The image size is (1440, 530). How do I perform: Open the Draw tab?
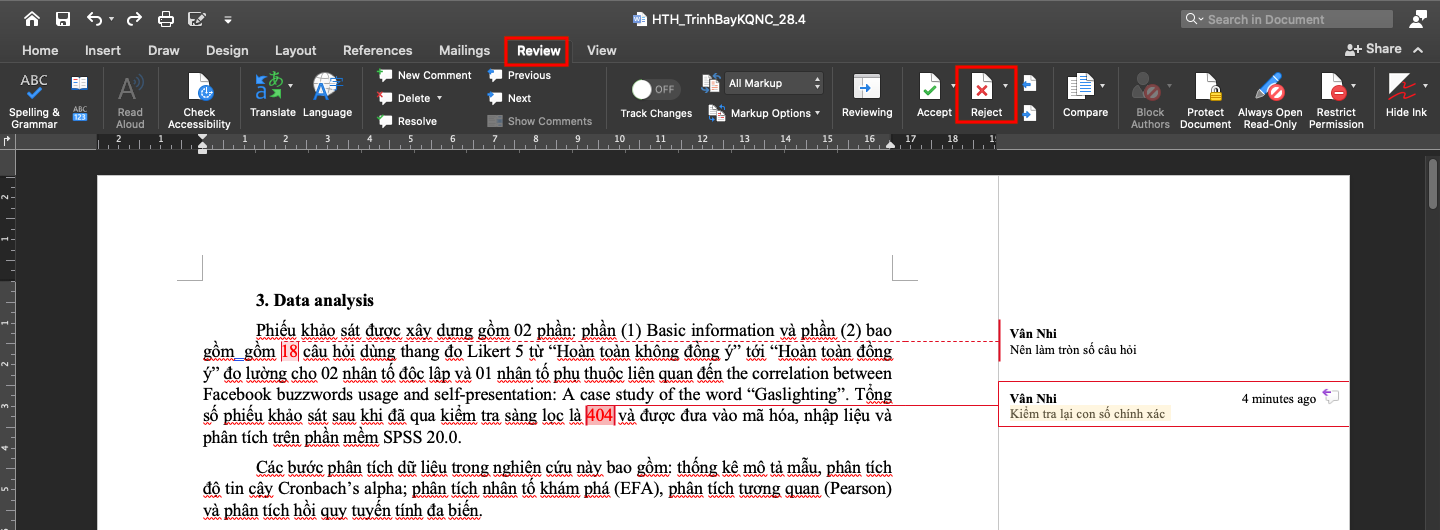(x=164, y=50)
